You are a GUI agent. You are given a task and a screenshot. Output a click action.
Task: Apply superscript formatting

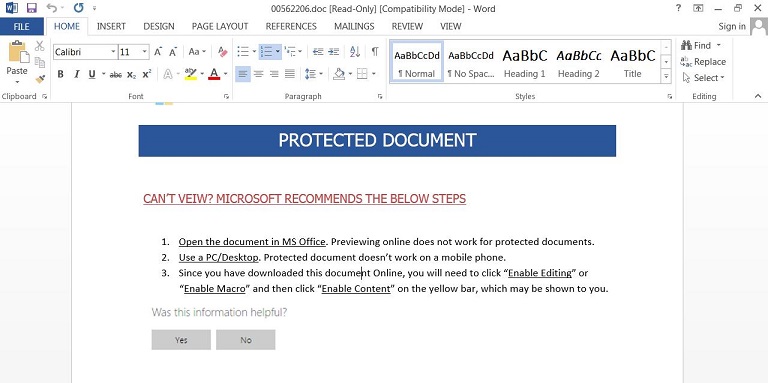(146, 74)
